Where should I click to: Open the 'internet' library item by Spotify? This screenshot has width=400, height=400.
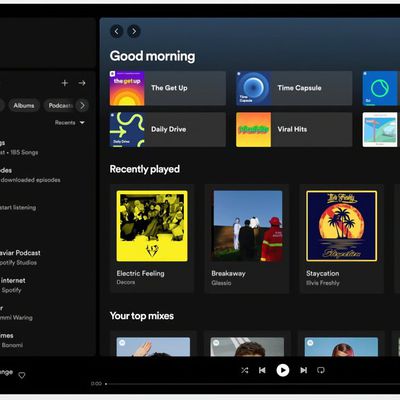pyautogui.click(x=48, y=285)
